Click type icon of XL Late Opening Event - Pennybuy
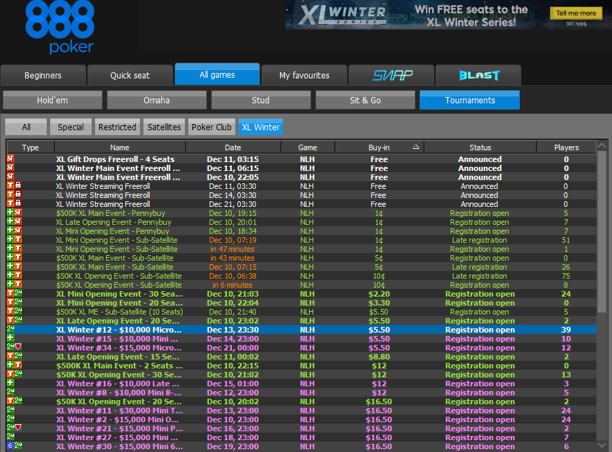 pyautogui.click(x=18, y=222)
